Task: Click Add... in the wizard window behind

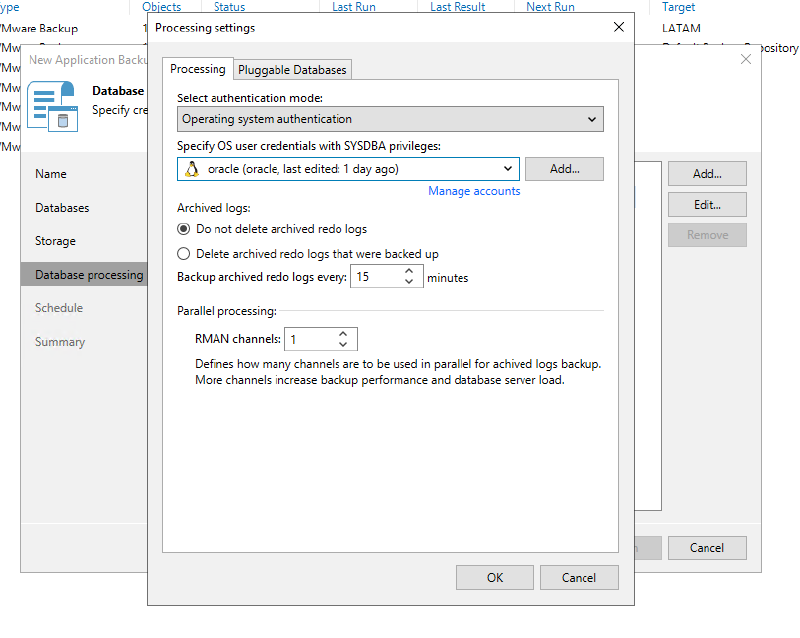Action: [x=707, y=174]
